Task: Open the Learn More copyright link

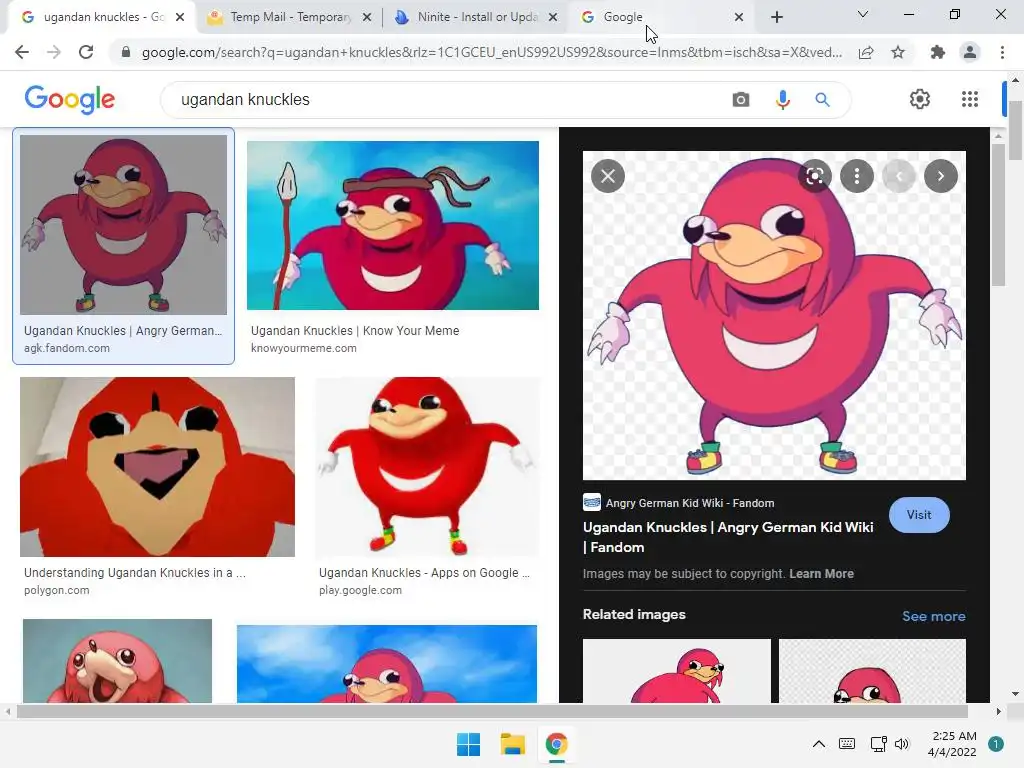Action: pos(822,573)
